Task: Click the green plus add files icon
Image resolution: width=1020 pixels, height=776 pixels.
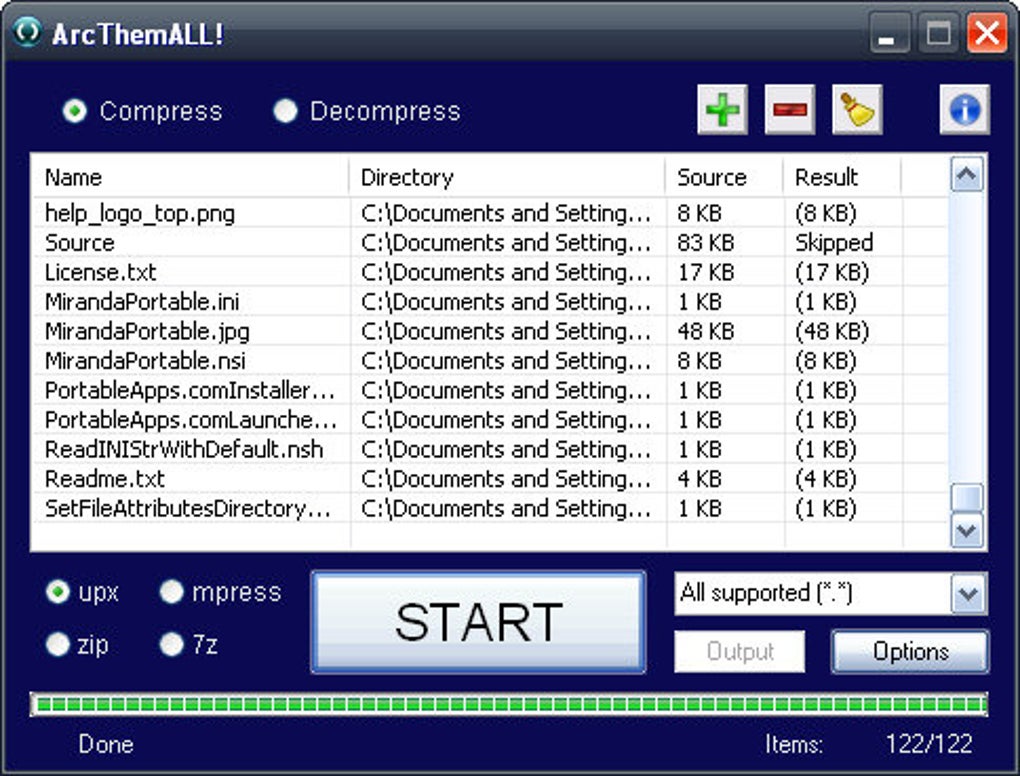Action: click(x=723, y=109)
